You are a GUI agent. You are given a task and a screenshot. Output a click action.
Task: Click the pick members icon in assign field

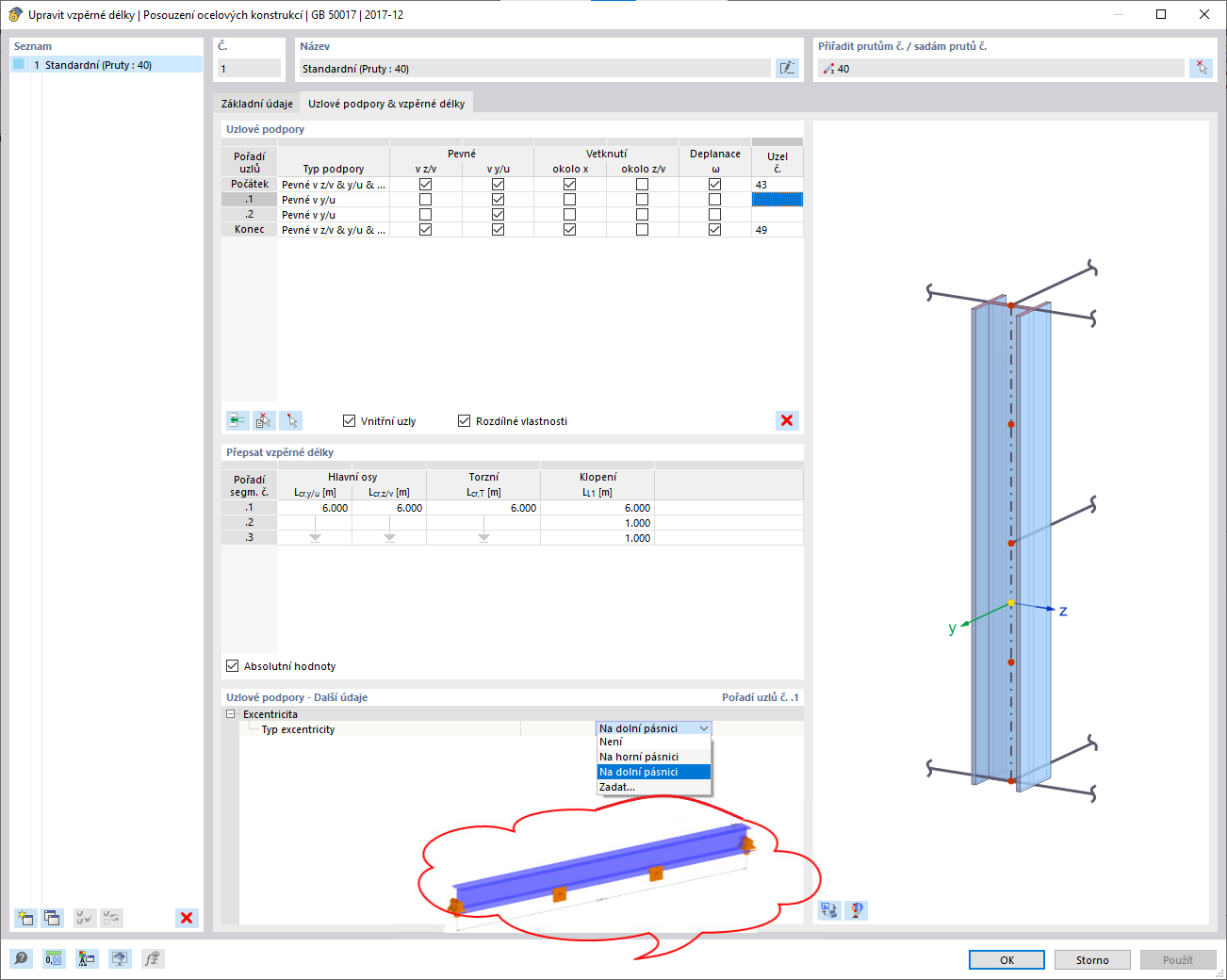(x=1201, y=68)
